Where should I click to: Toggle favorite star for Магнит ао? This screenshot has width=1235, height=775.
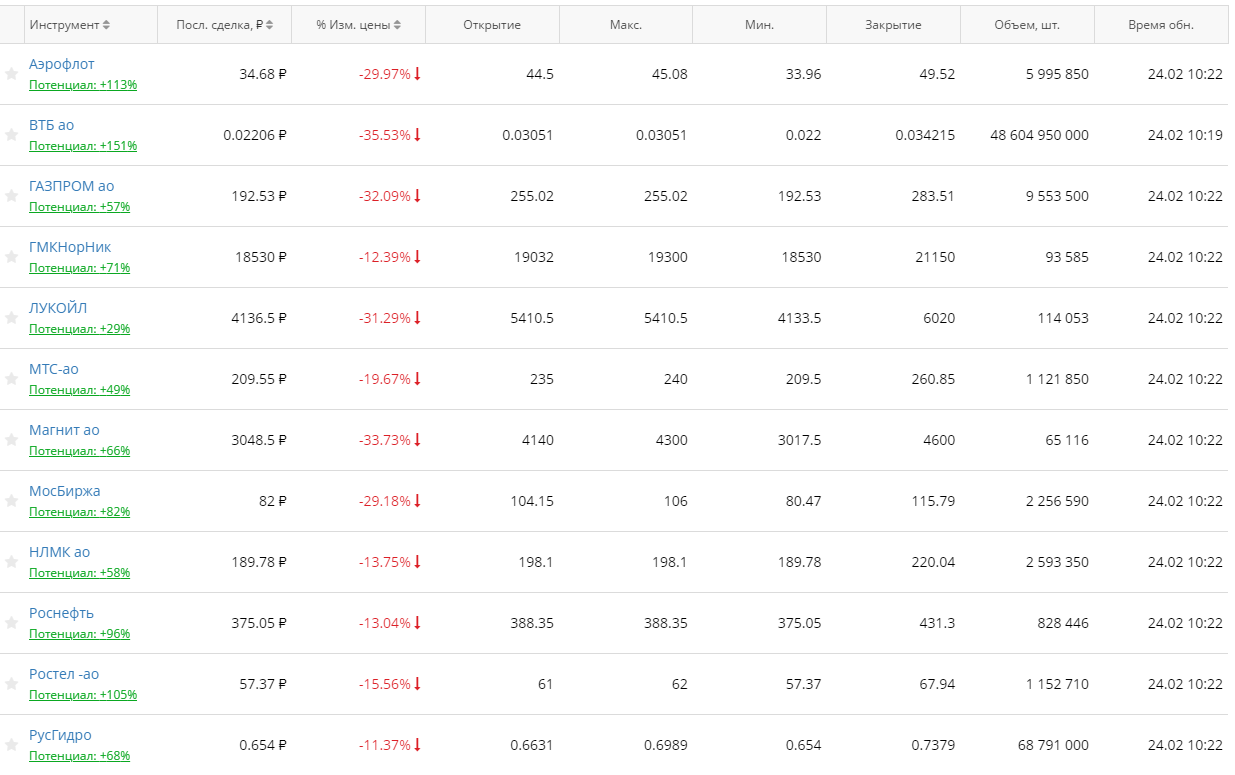[11, 440]
